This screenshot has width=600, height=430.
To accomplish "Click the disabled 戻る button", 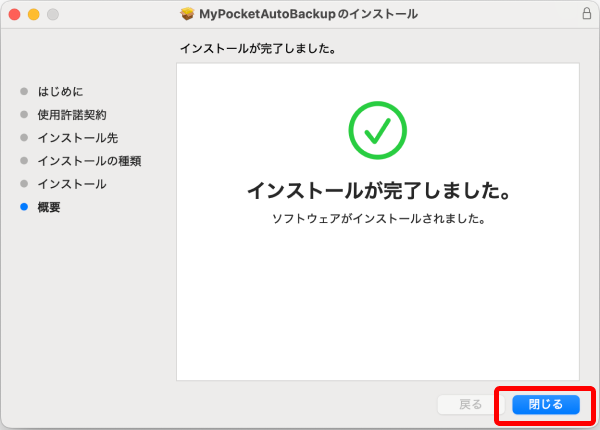I will click(470, 404).
